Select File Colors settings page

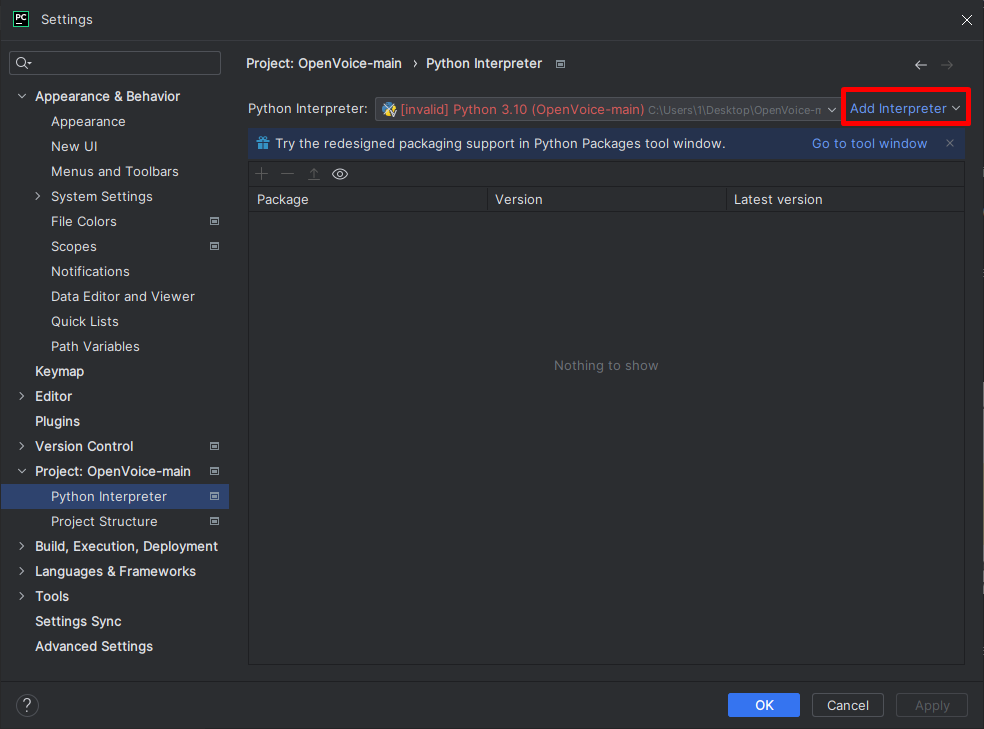coord(83,221)
